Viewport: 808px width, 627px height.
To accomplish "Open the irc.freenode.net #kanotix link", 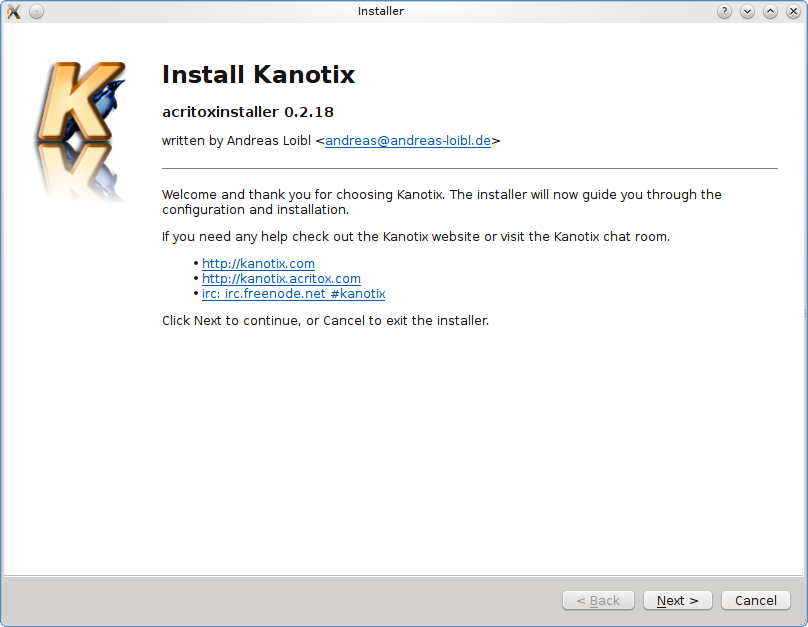I will [294, 293].
